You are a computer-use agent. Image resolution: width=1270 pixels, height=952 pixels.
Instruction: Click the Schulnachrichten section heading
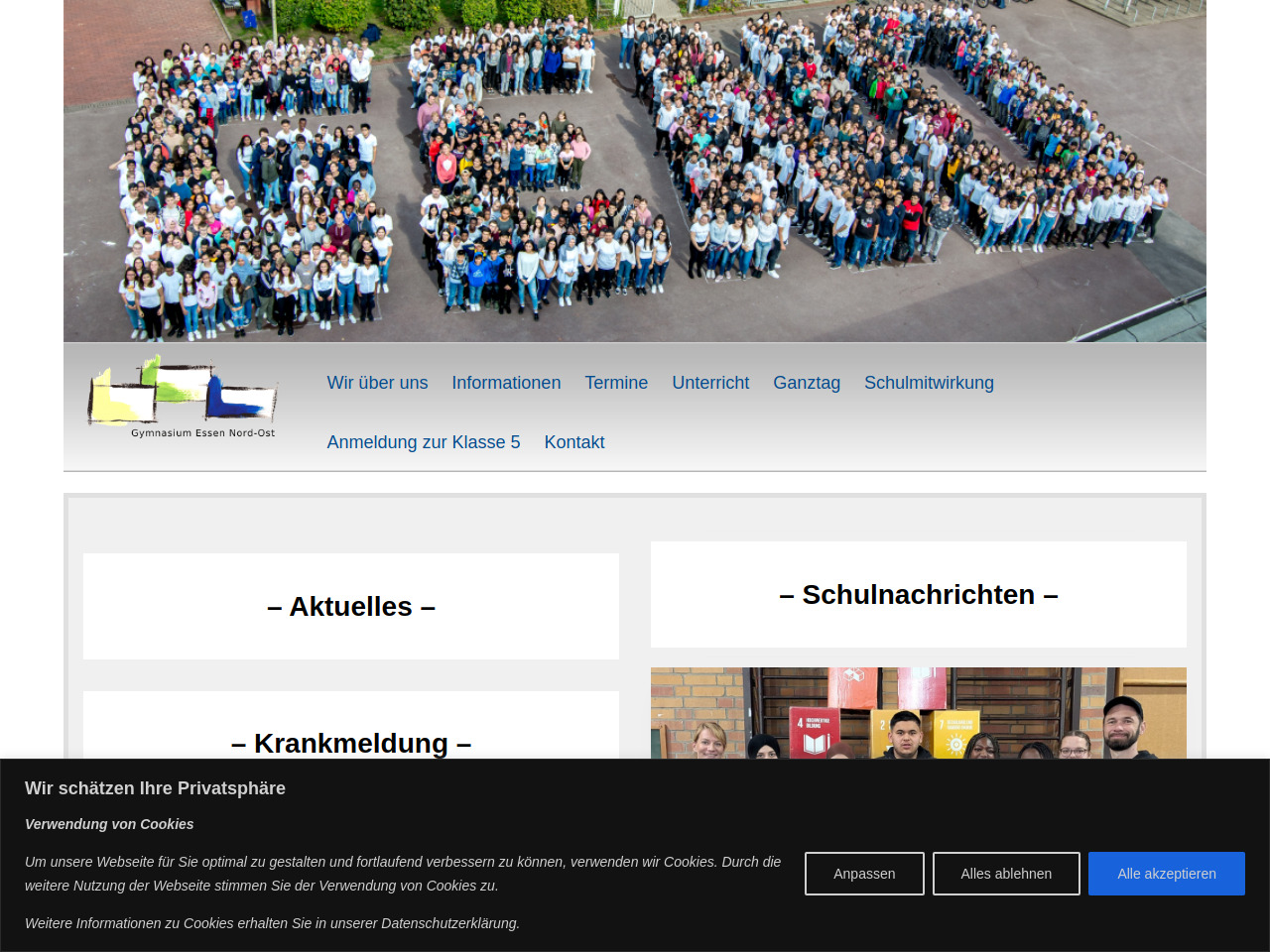click(x=919, y=595)
